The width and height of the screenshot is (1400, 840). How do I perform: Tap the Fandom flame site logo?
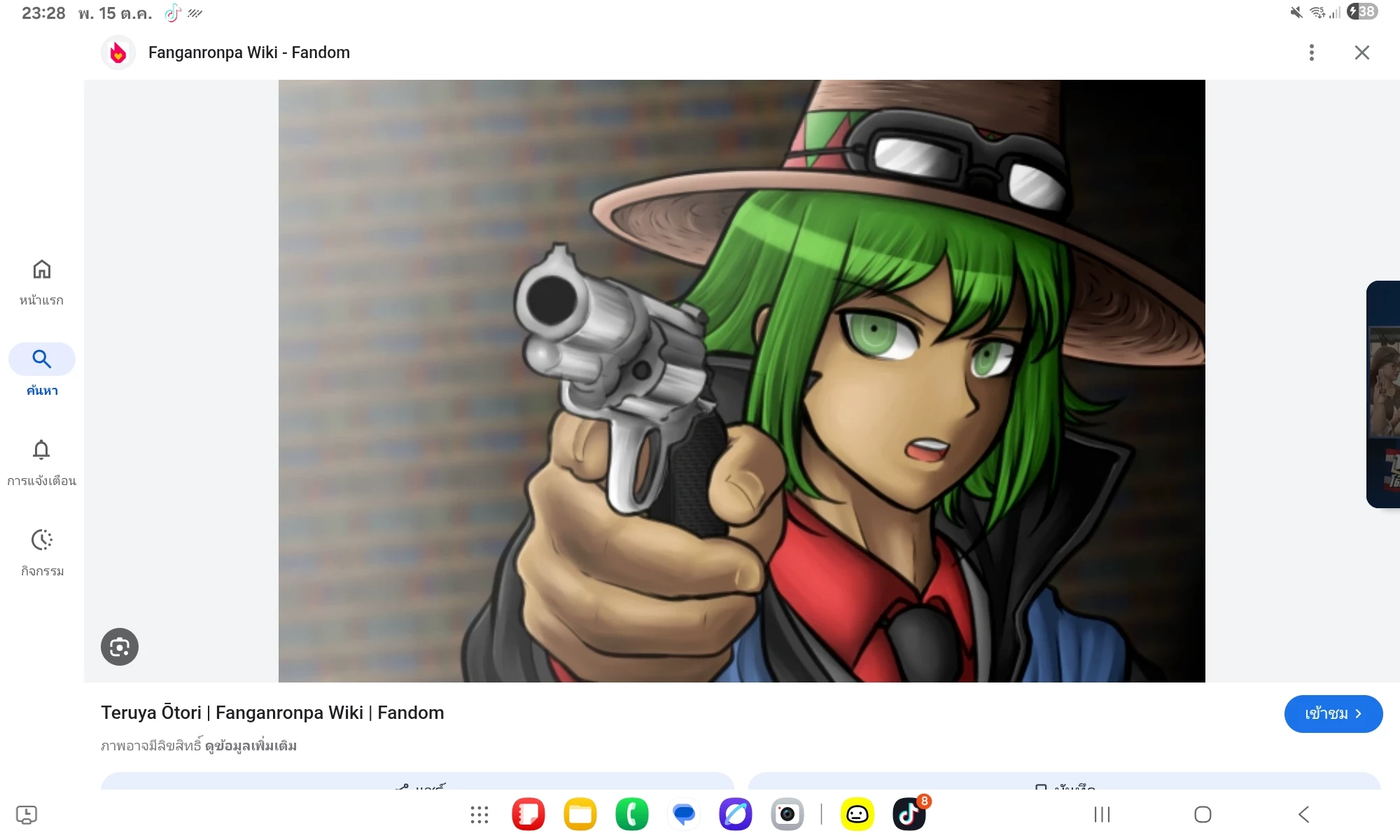118,52
